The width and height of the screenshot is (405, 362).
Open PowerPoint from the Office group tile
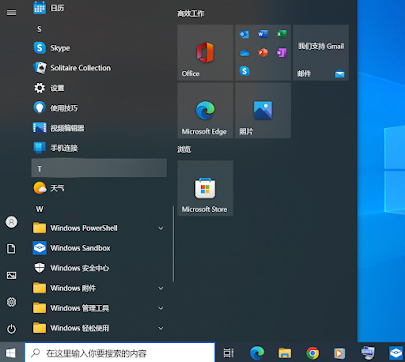click(x=263, y=53)
